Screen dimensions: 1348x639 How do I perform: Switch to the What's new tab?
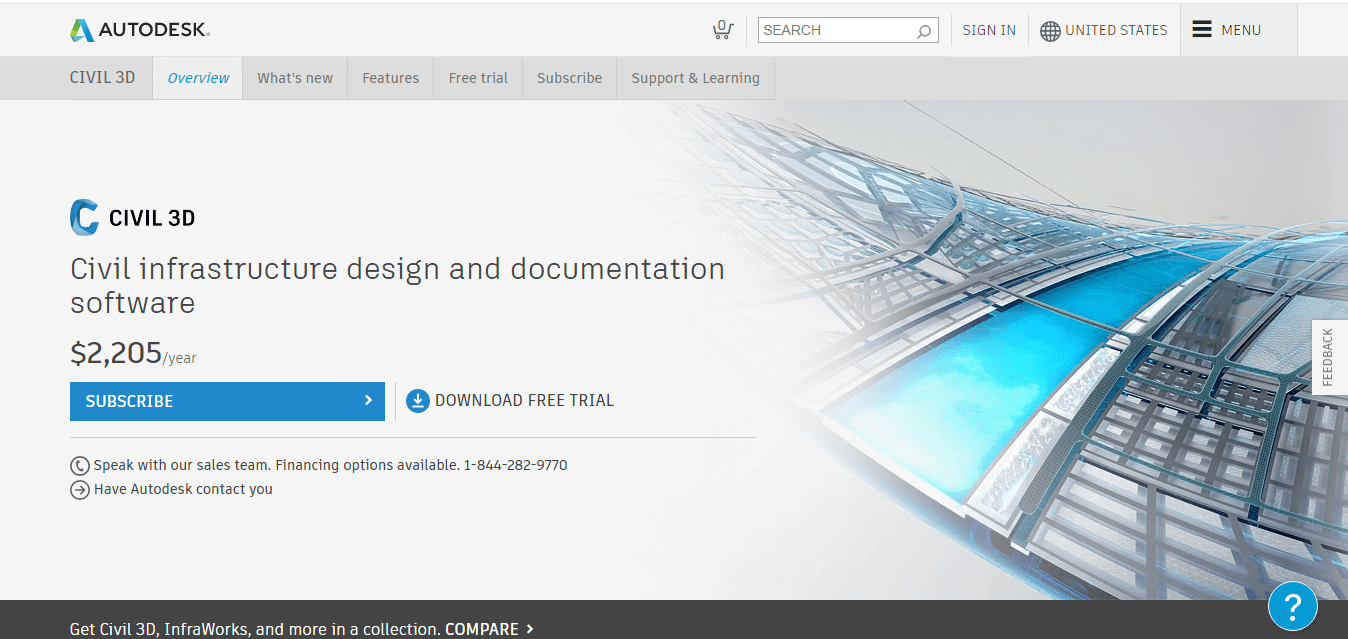(x=295, y=78)
